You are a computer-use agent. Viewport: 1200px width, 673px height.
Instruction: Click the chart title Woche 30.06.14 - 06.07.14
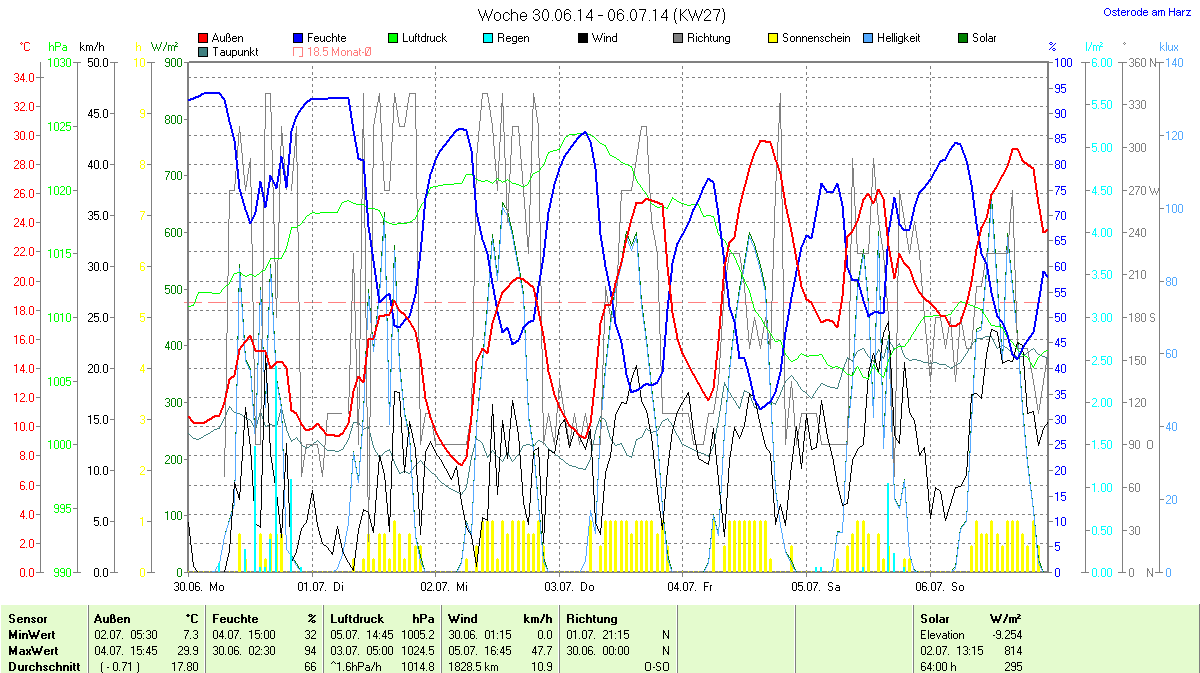coord(601,15)
